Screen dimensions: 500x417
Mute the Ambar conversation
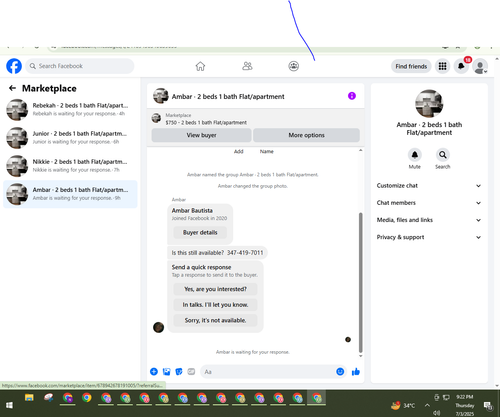pyautogui.click(x=415, y=155)
